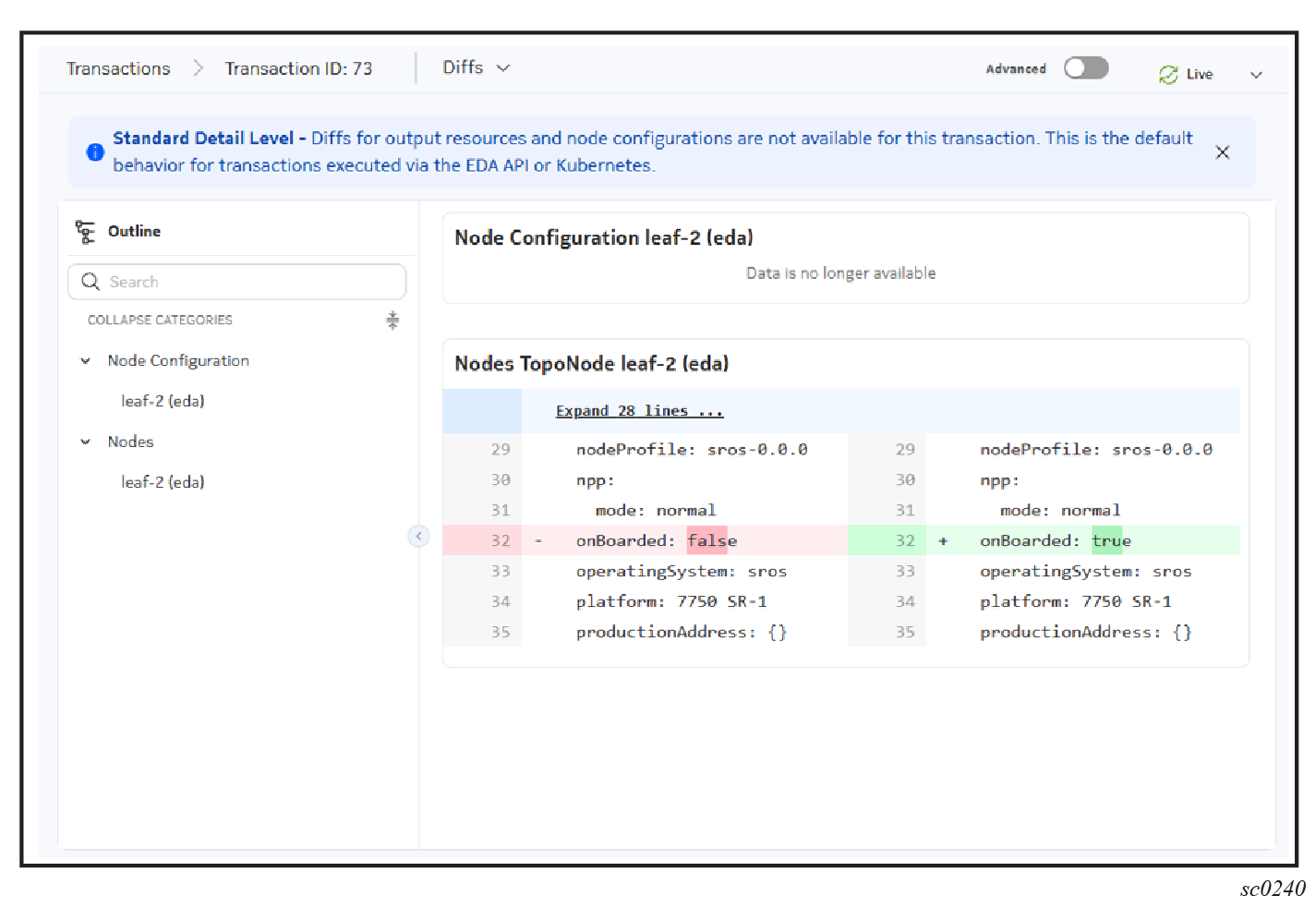The width and height of the screenshot is (1316, 908).
Task: Enable the Advanced toggle switch
Action: (x=1085, y=68)
